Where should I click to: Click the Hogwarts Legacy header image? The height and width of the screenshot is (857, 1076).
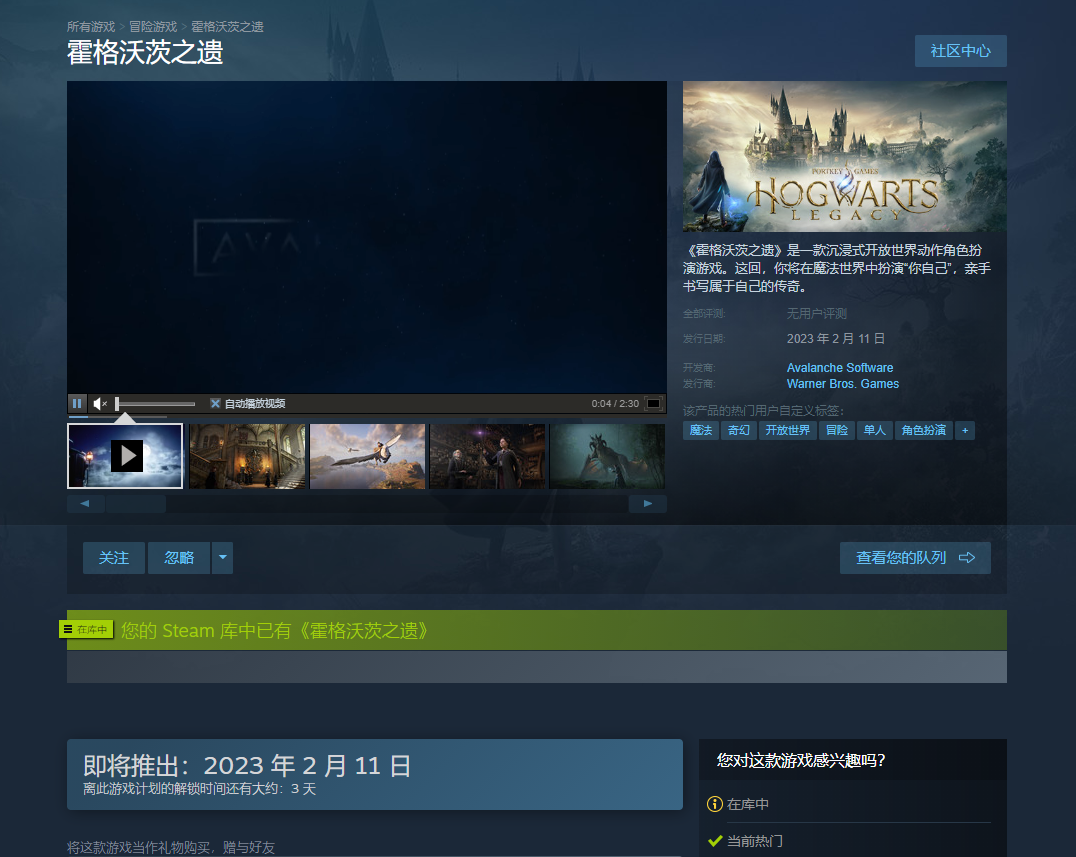[x=845, y=156]
